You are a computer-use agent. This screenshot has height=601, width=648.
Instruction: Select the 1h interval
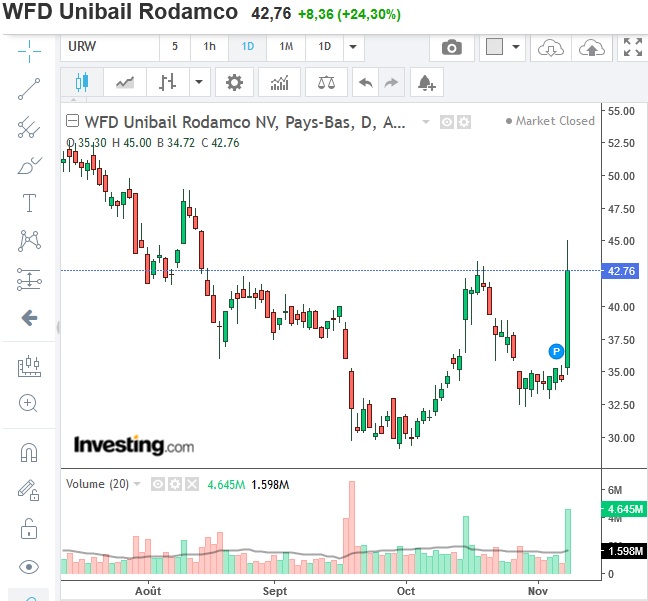point(210,47)
